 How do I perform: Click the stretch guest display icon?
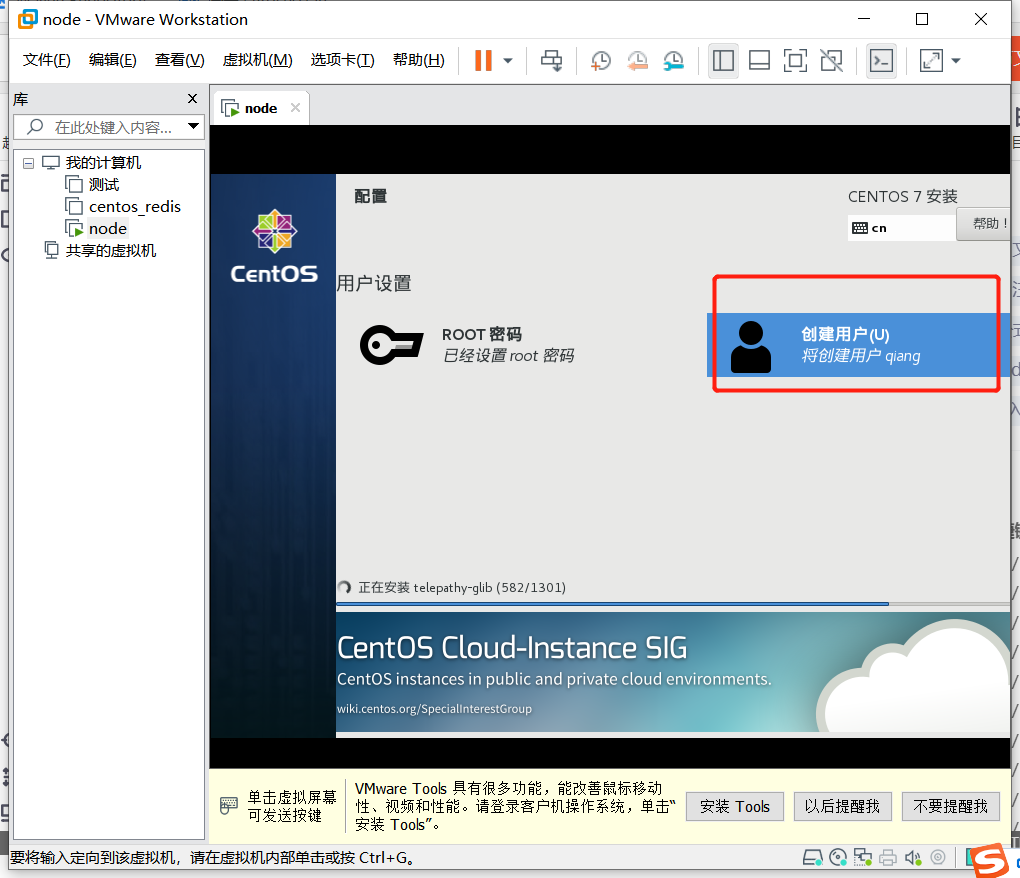pos(931,61)
